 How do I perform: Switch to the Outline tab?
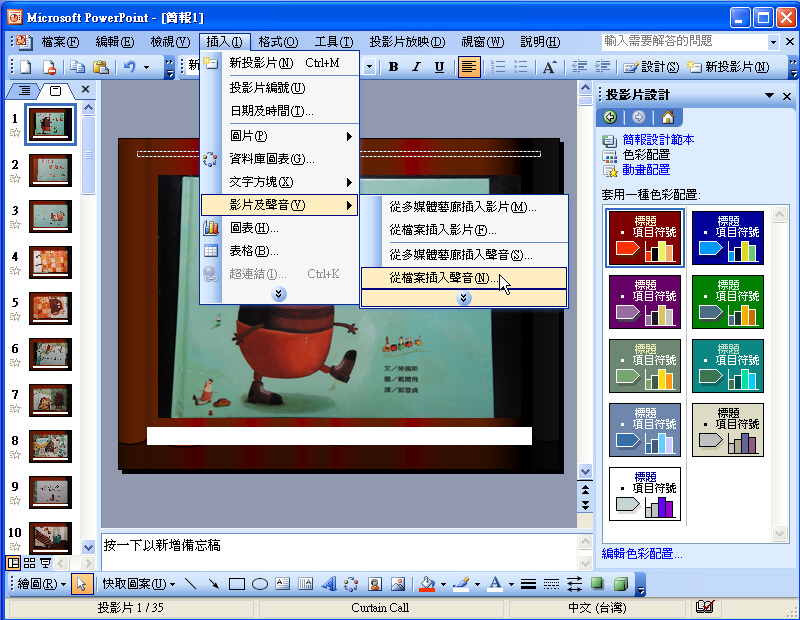coord(24,91)
